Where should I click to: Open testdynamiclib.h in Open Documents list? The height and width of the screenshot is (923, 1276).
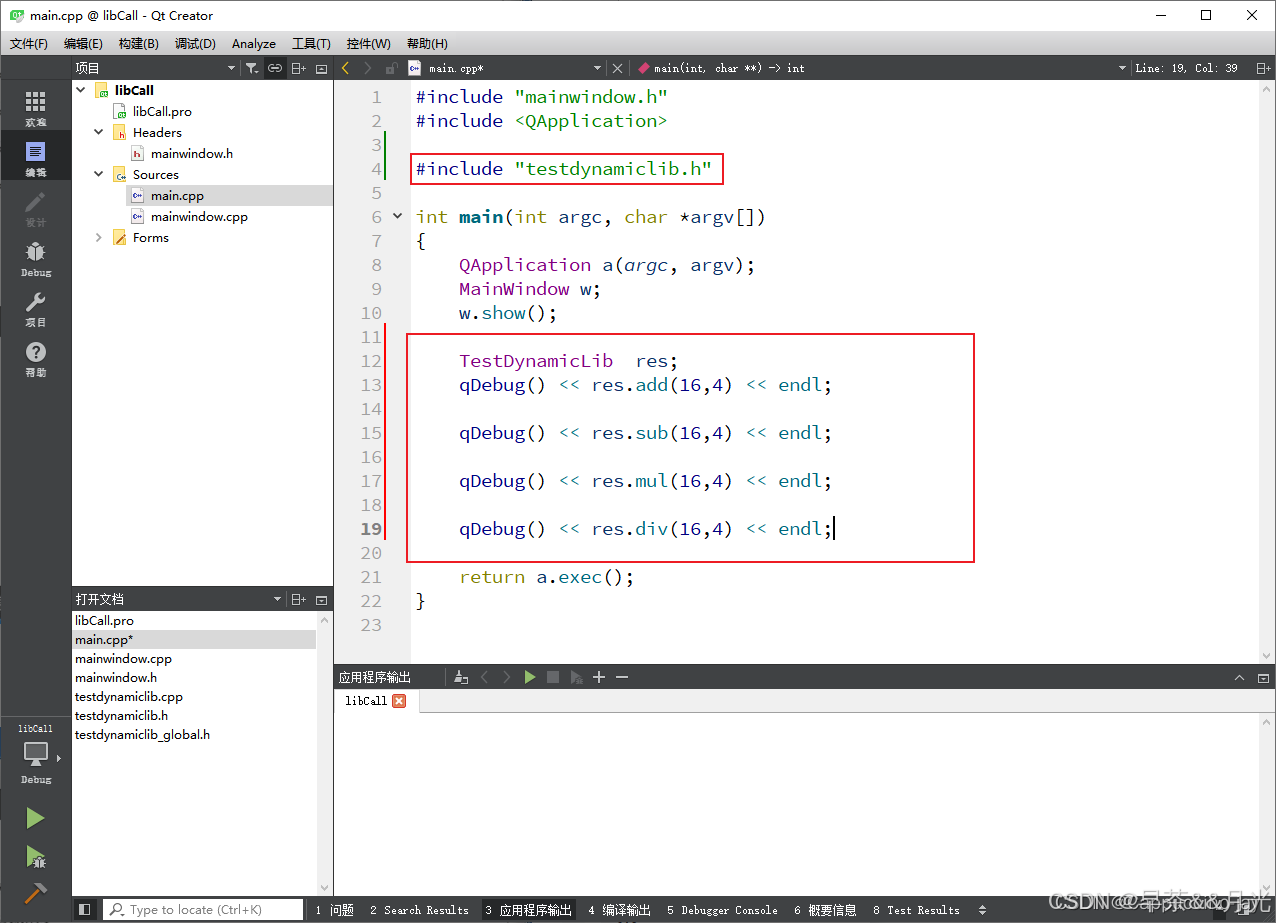coord(121,715)
